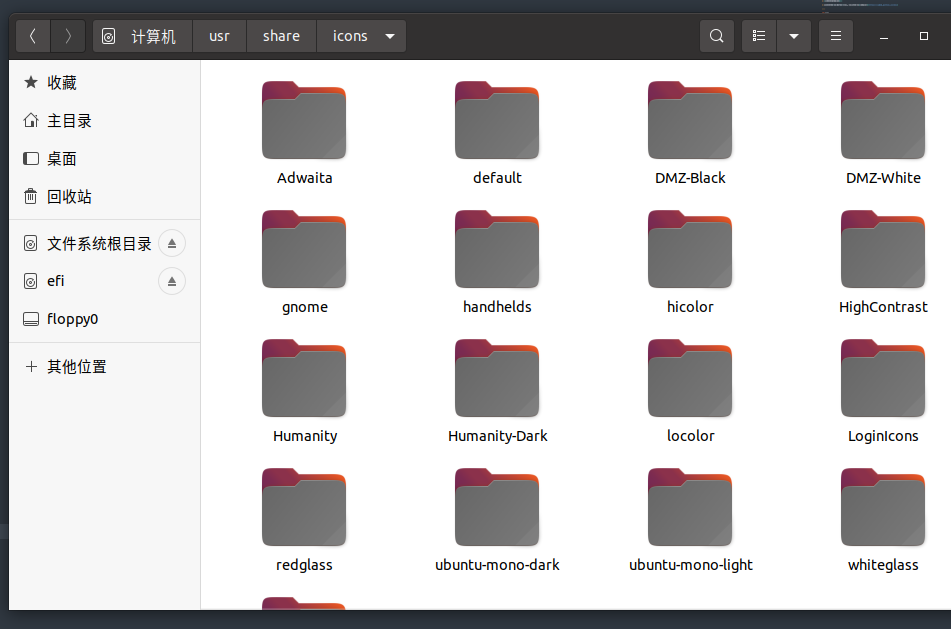951x629 pixels.
Task: Click the 'gnome' folder name label
Action: (304, 308)
